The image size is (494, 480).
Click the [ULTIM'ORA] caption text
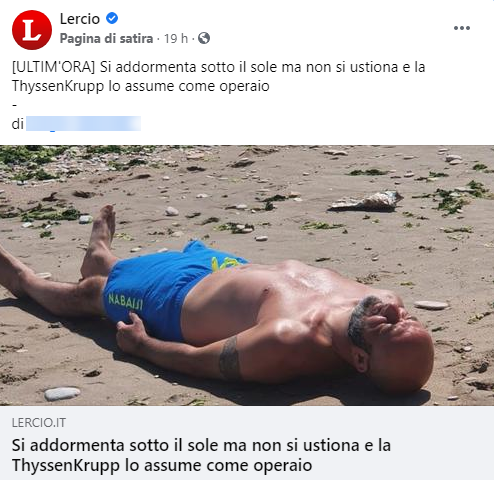[x=54, y=67]
